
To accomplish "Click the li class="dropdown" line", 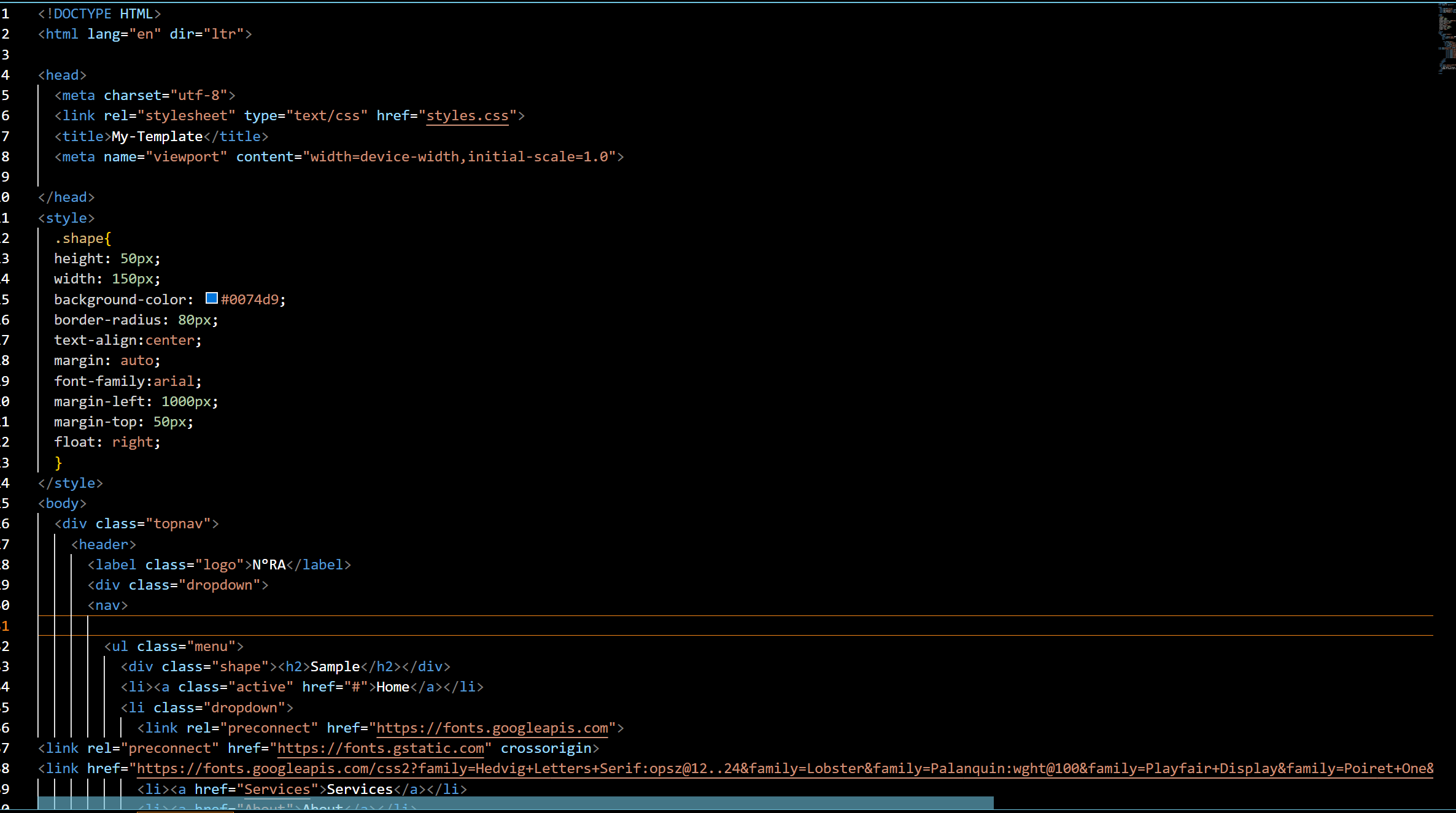I will (207, 708).
